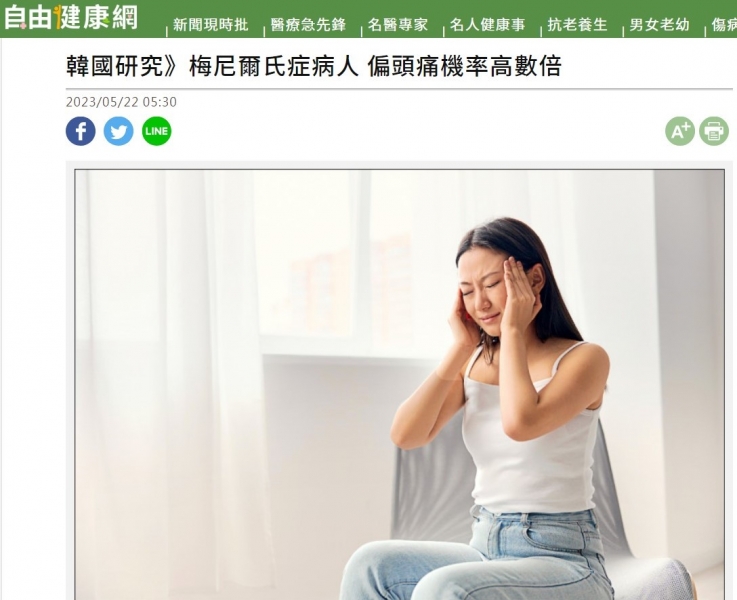
Task: Share the article on Facebook
Action: (x=80, y=131)
